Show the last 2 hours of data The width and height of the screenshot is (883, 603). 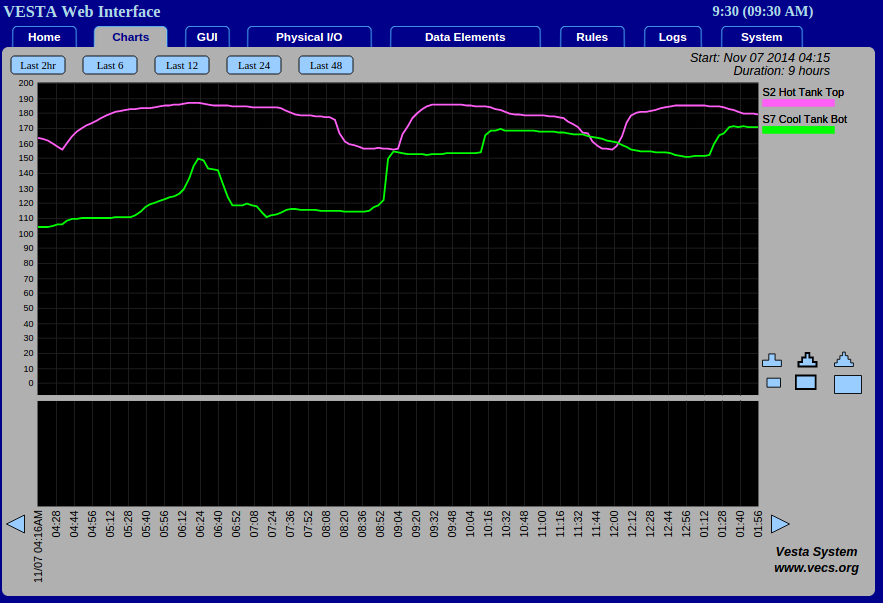[38, 65]
